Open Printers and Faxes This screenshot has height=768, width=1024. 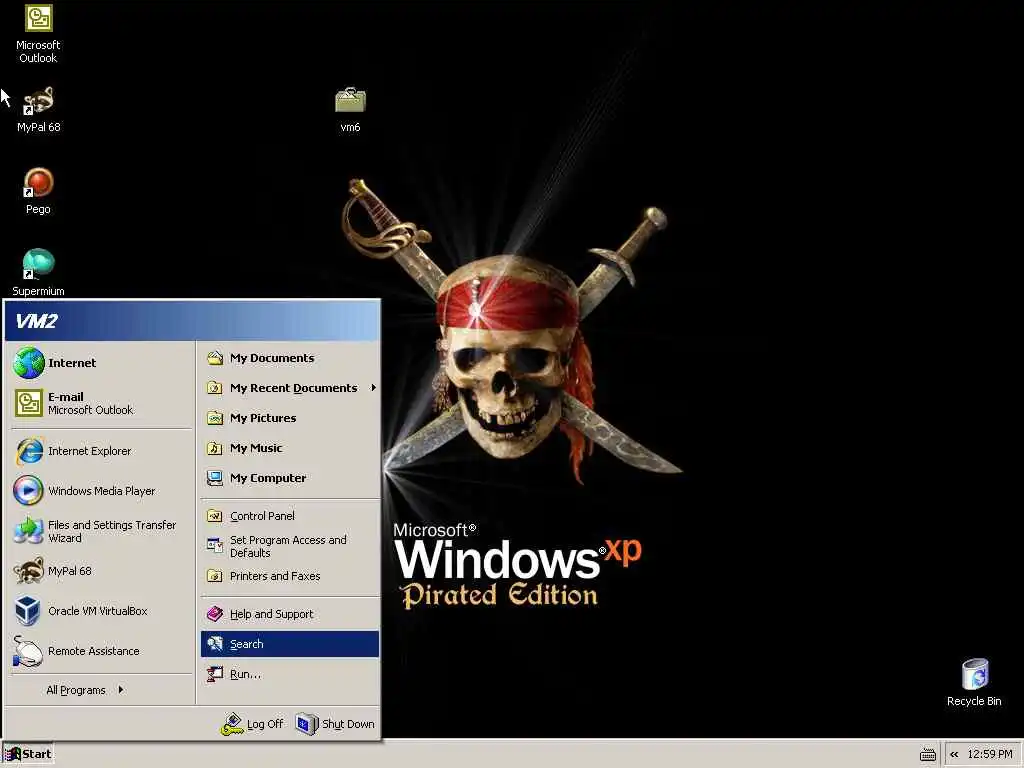click(289, 576)
